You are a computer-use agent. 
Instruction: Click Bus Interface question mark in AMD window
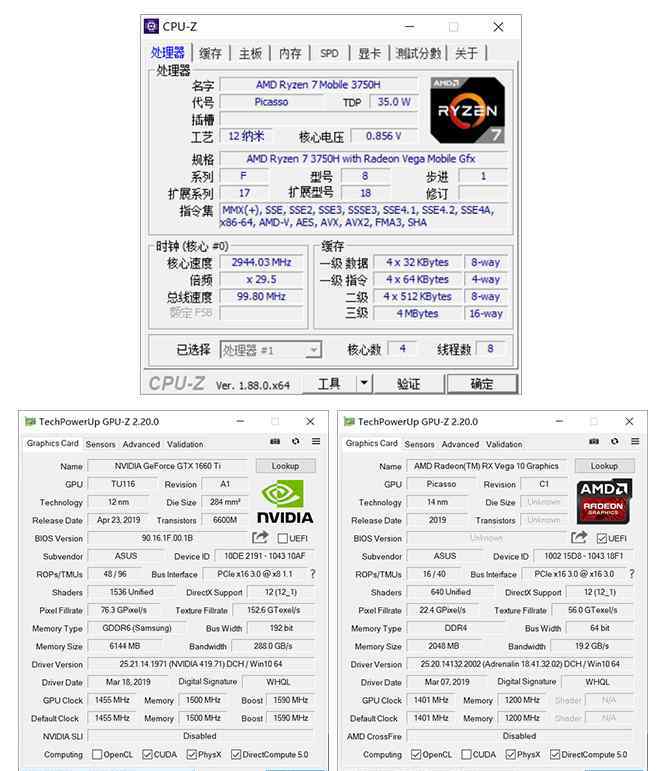(x=632, y=574)
